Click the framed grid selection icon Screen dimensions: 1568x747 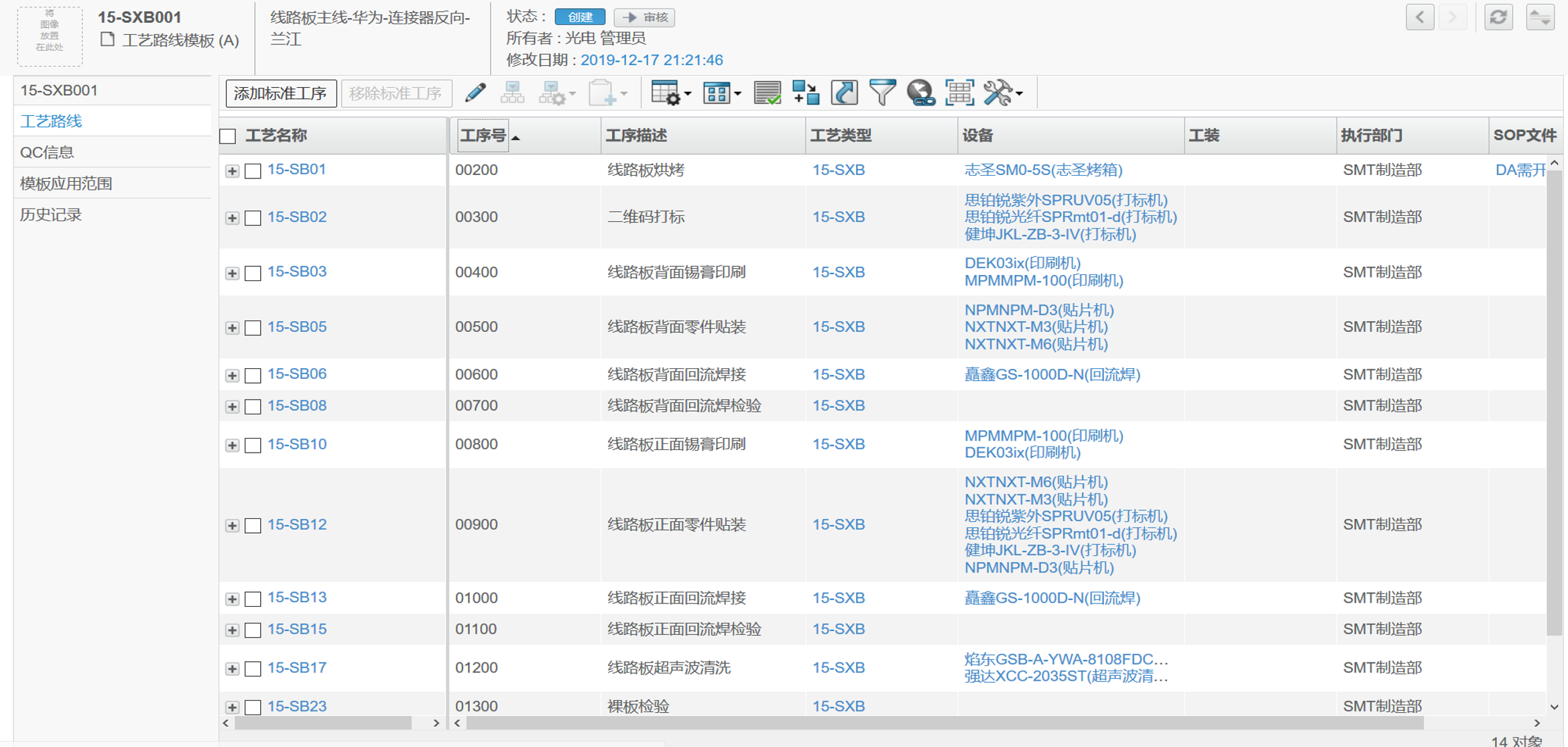pyautogui.click(x=959, y=93)
